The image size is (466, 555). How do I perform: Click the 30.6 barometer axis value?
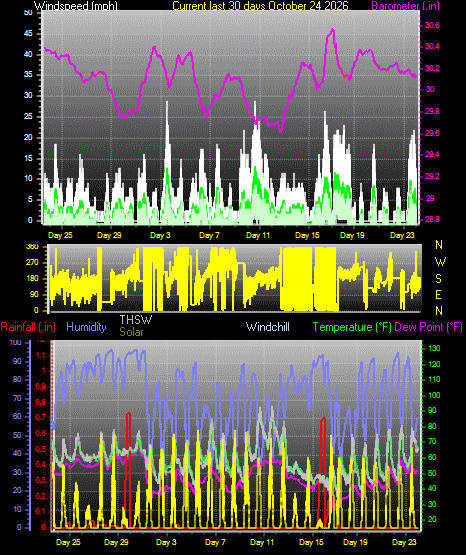pos(432,25)
